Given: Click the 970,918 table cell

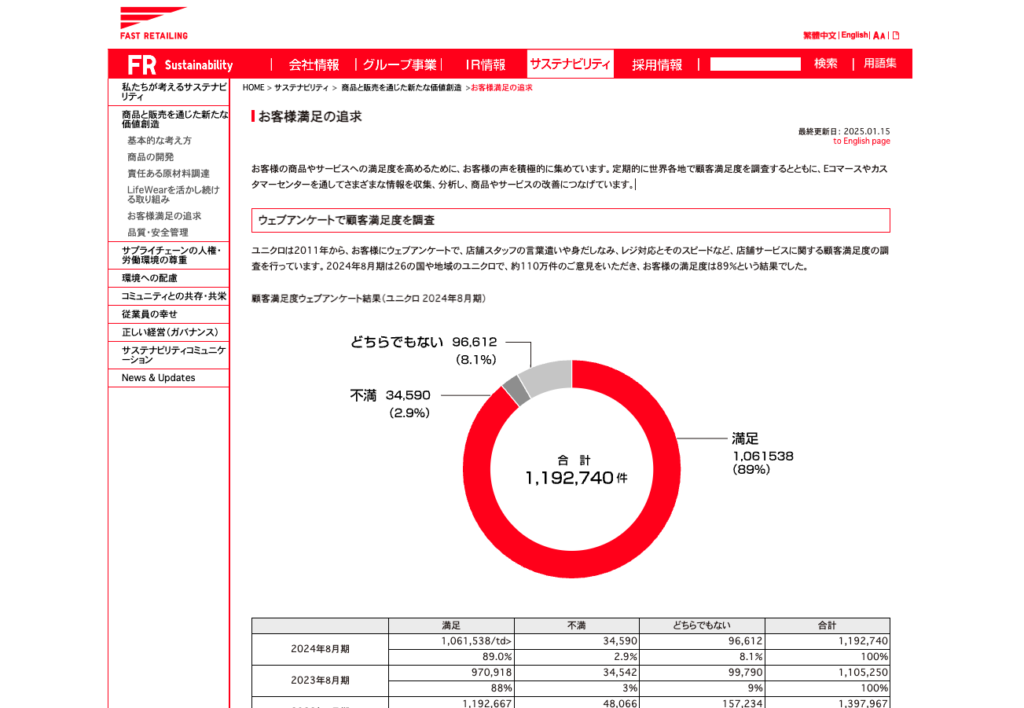Looking at the screenshot, I should coord(451,673).
